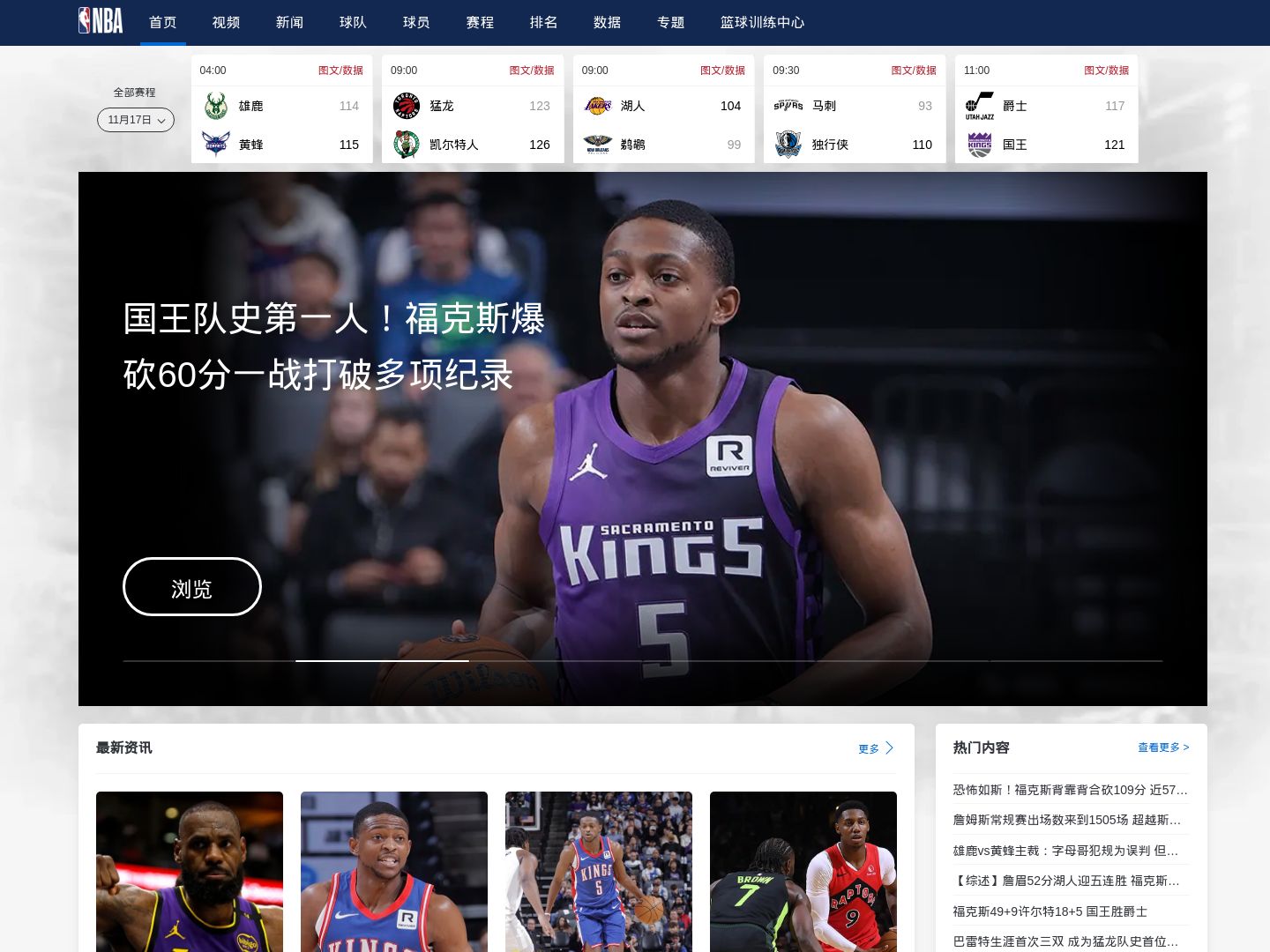Click 更多 in 最新资讯 section
The image size is (1270, 952).
pos(869,749)
